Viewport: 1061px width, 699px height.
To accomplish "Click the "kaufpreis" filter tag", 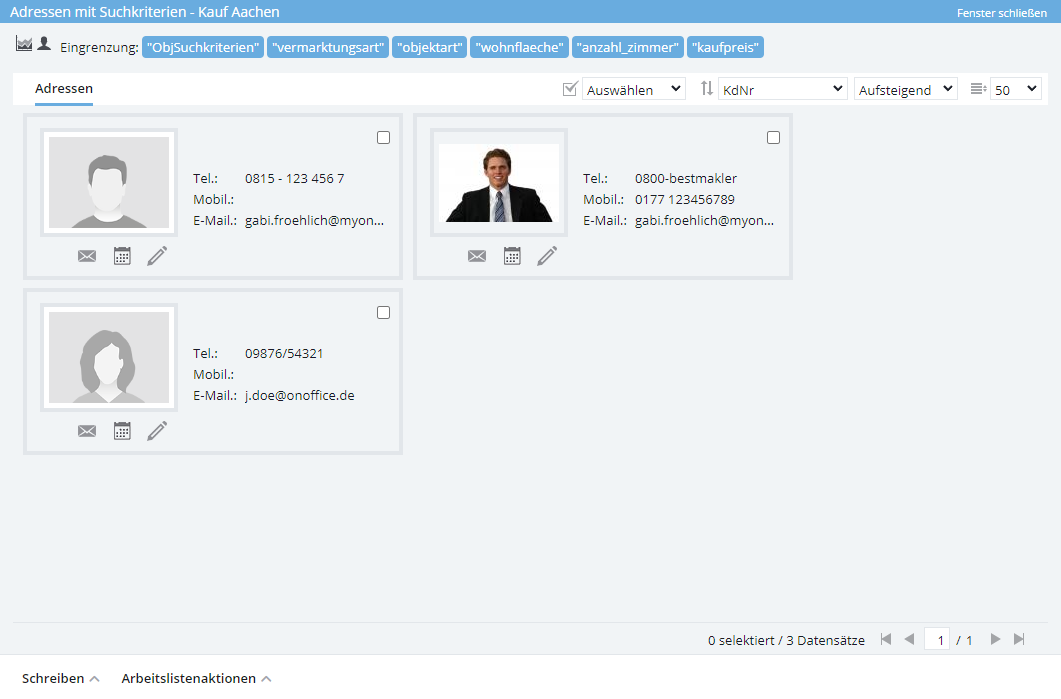I will (725, 47).
